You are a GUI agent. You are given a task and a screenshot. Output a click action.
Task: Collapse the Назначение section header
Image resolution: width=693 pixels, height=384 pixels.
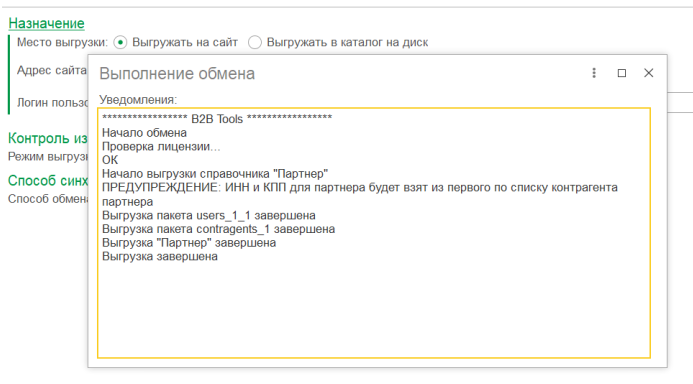[46, 23]
